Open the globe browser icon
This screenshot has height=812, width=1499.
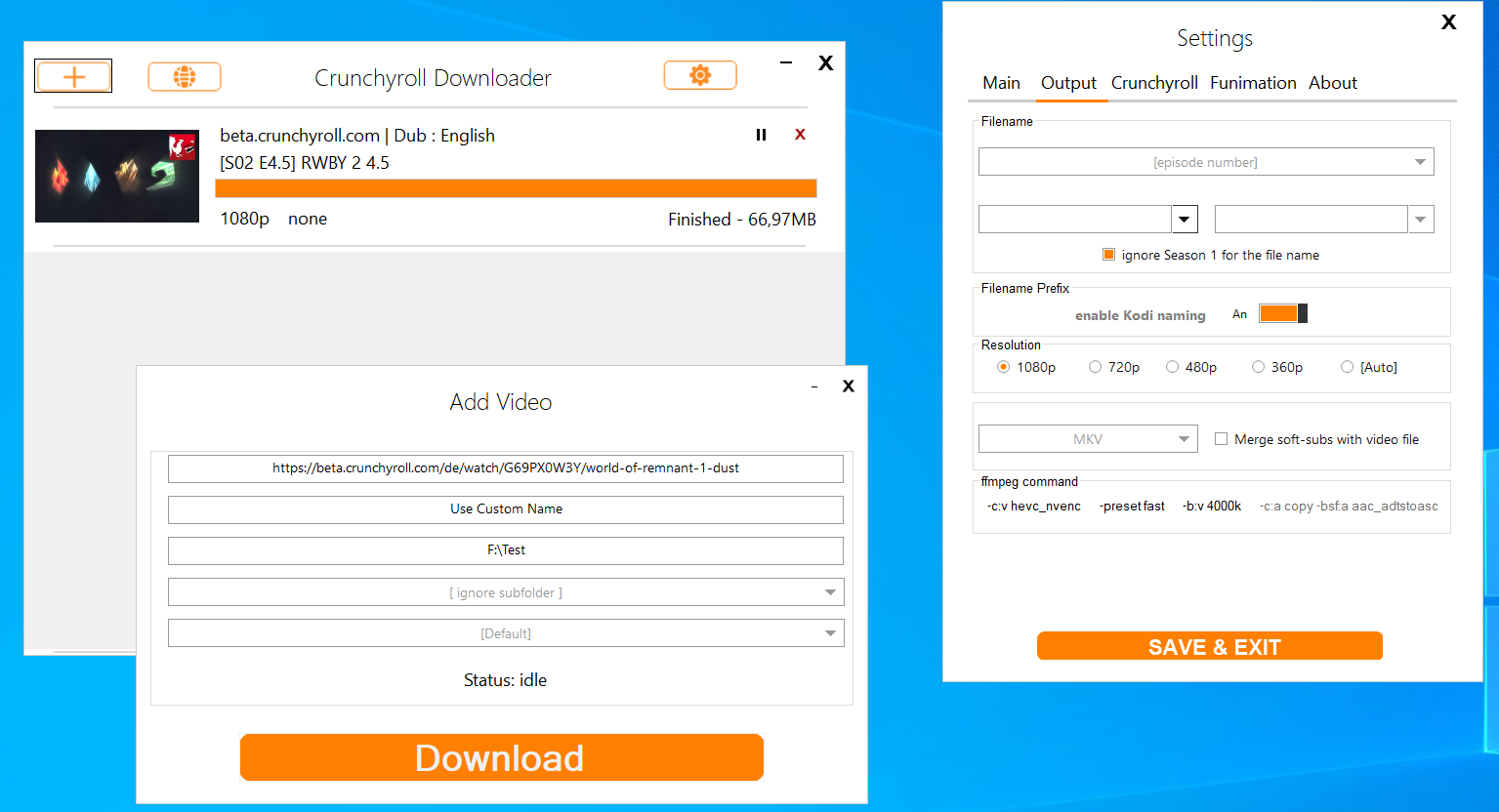(184, 75)
